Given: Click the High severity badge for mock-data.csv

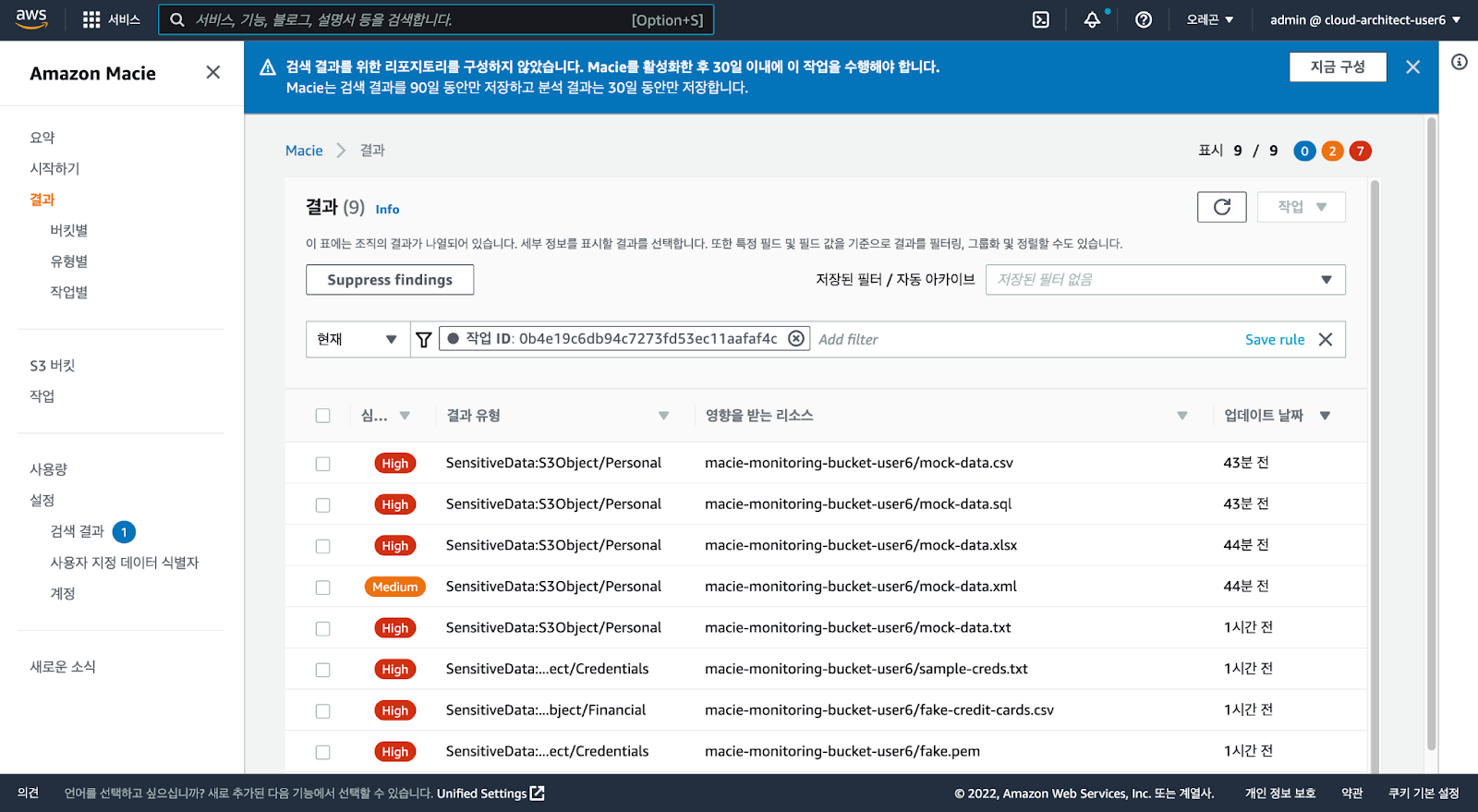Looking at the screenshot, I should coord(395,463).
